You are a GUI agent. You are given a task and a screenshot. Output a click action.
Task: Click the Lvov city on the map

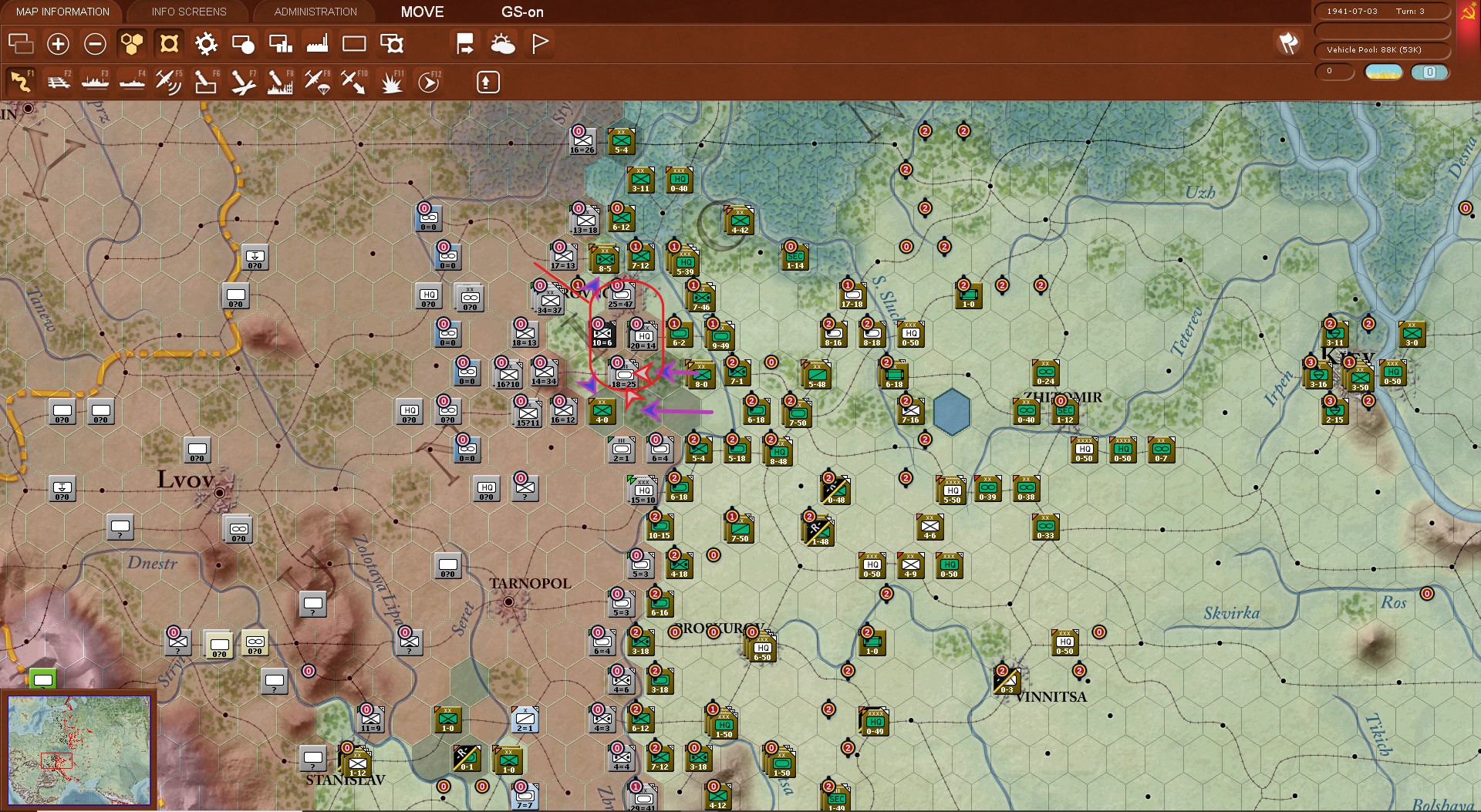[220, 492]
